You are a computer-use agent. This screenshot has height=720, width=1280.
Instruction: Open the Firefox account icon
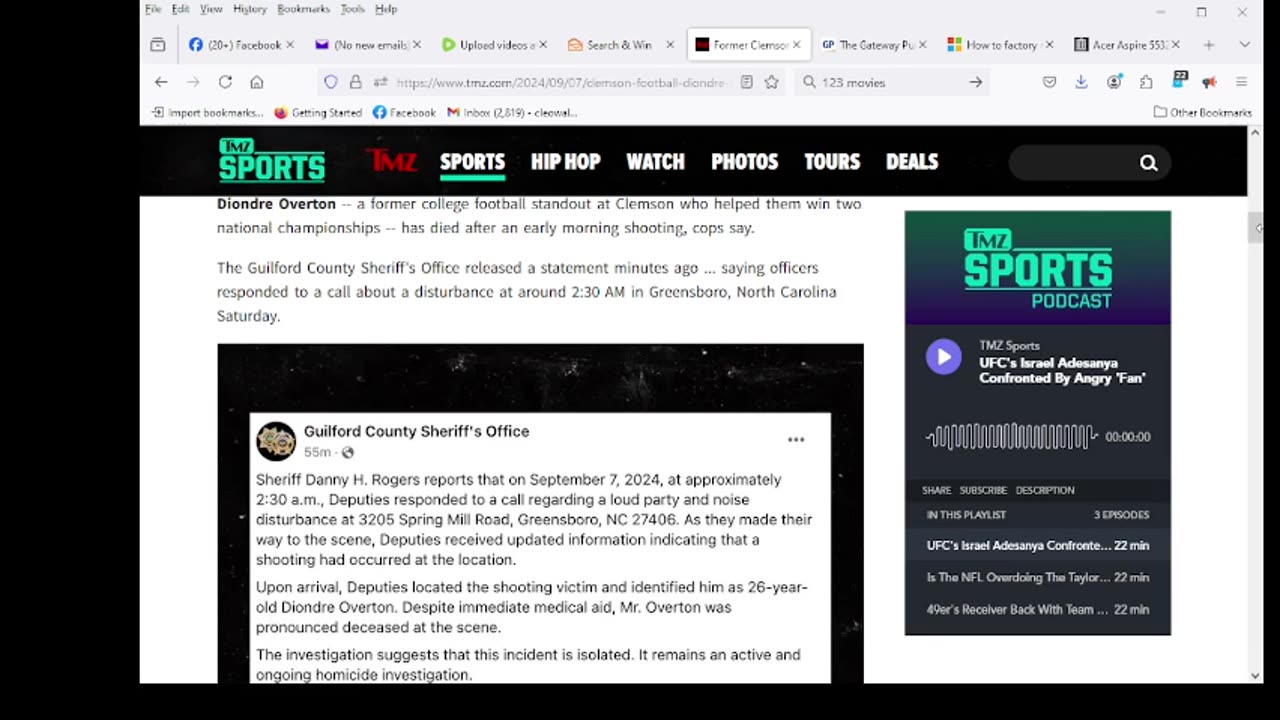click(x=1115, y=82)
